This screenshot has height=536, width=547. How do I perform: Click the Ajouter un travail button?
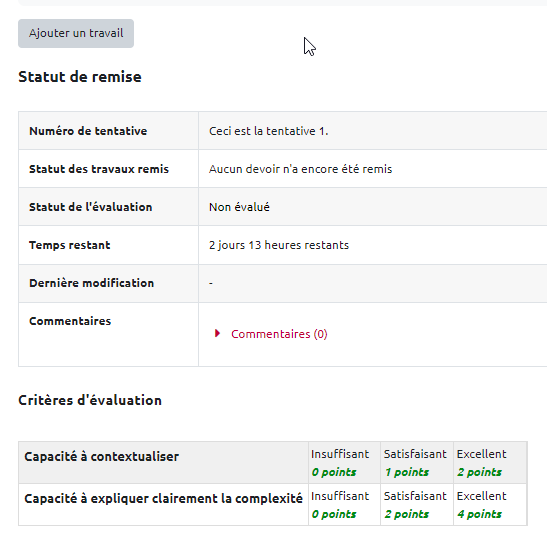pos(76,34)
